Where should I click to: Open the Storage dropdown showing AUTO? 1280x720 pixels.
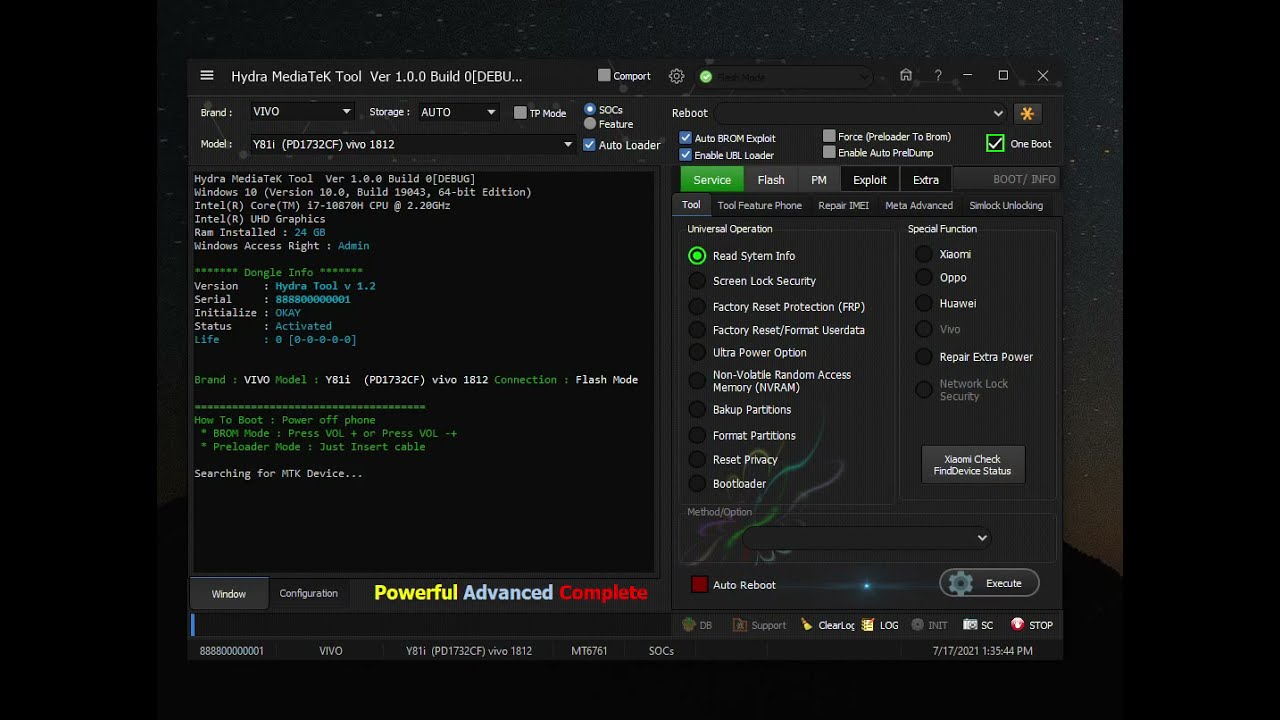[458, 112]
